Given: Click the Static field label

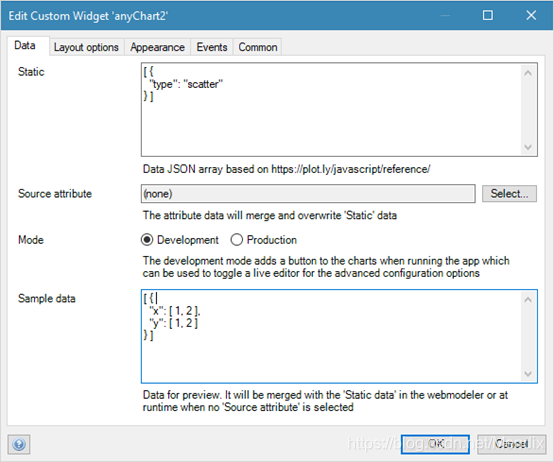Looking at the screenshot, I should [31, 72].
